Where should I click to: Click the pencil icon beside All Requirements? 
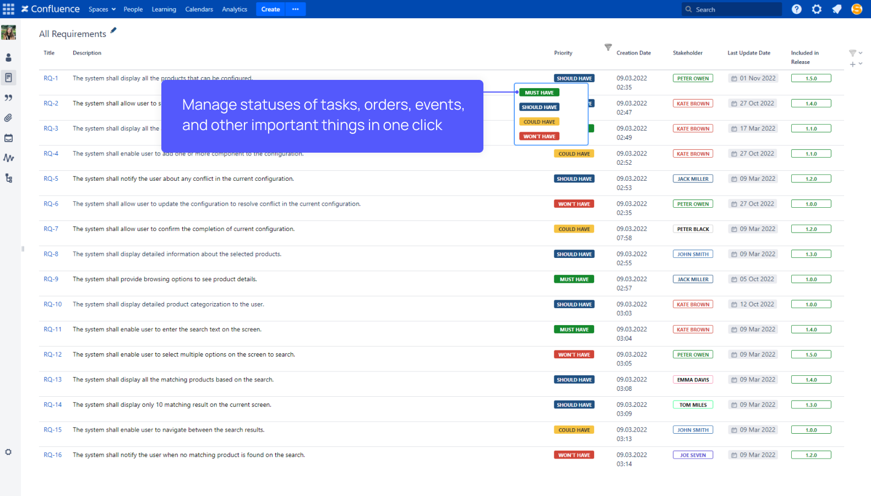(114, 31)
